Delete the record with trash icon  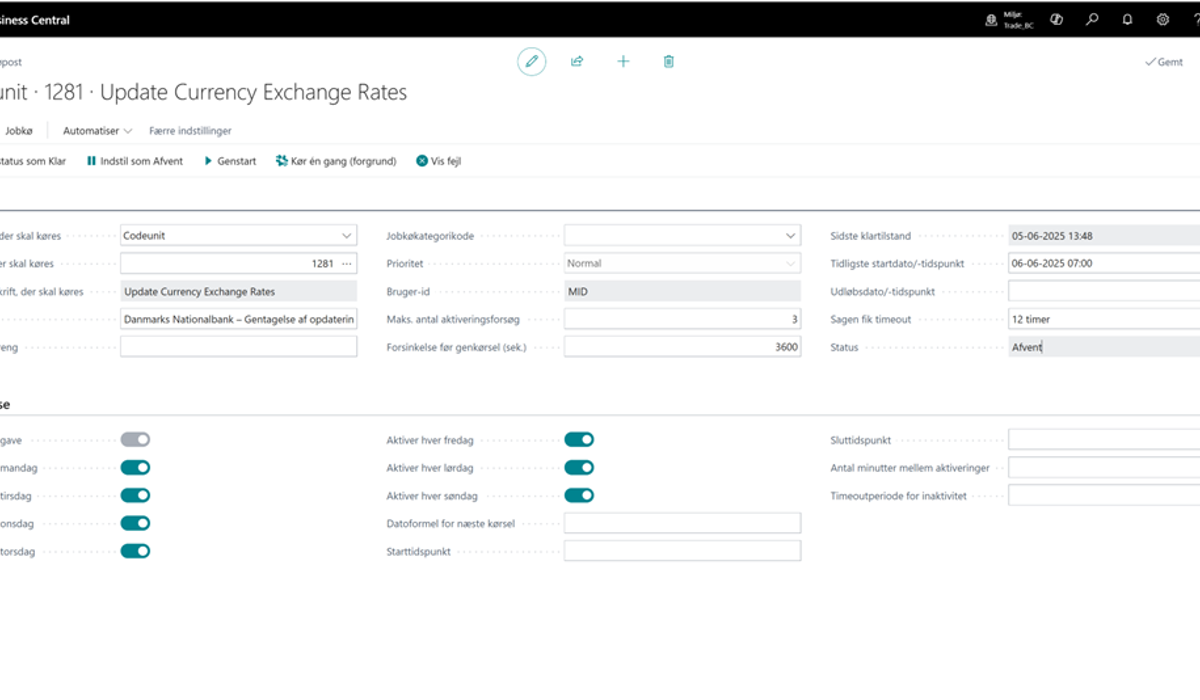click(x=668, y=62)
